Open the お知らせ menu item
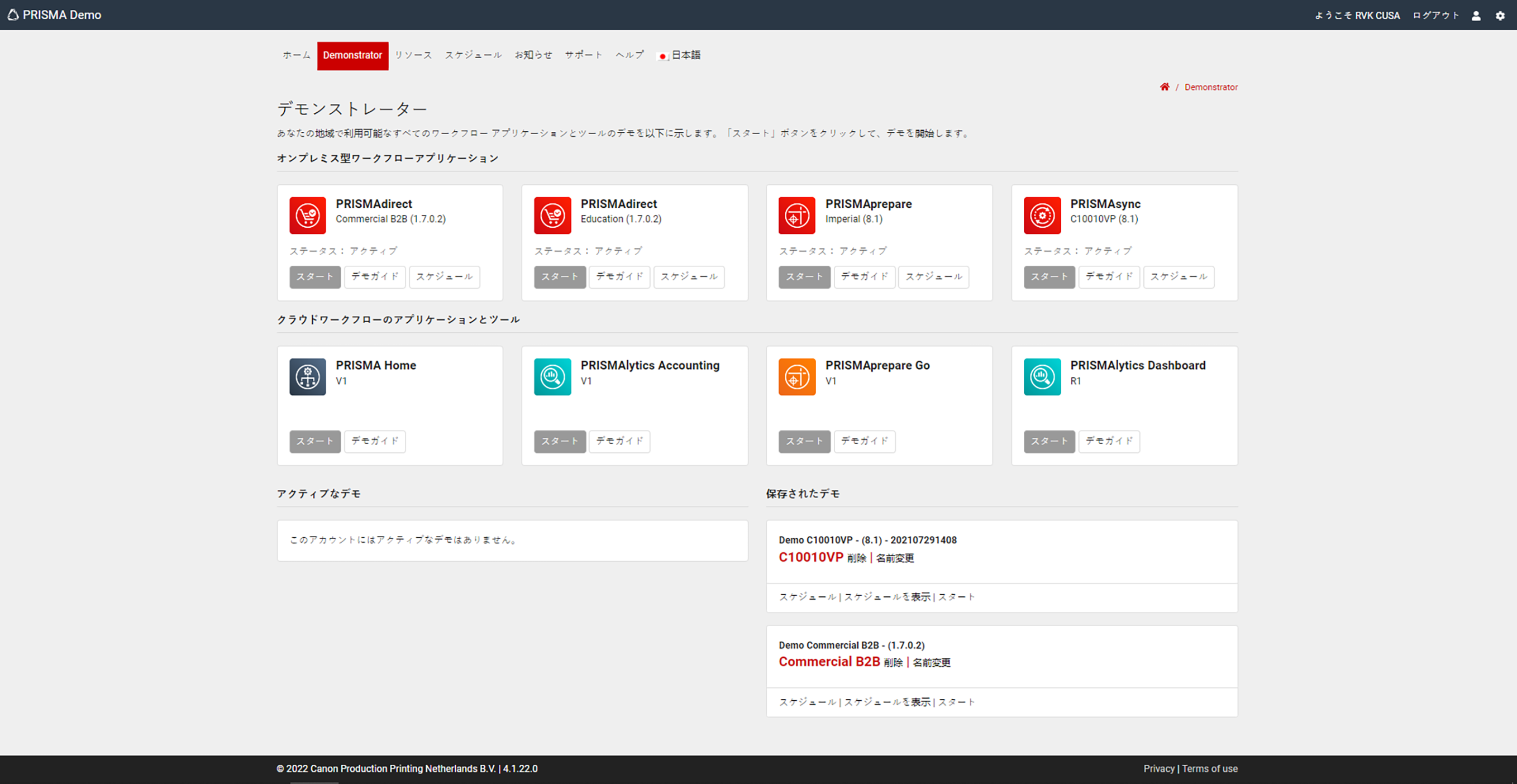 (533, 55)
